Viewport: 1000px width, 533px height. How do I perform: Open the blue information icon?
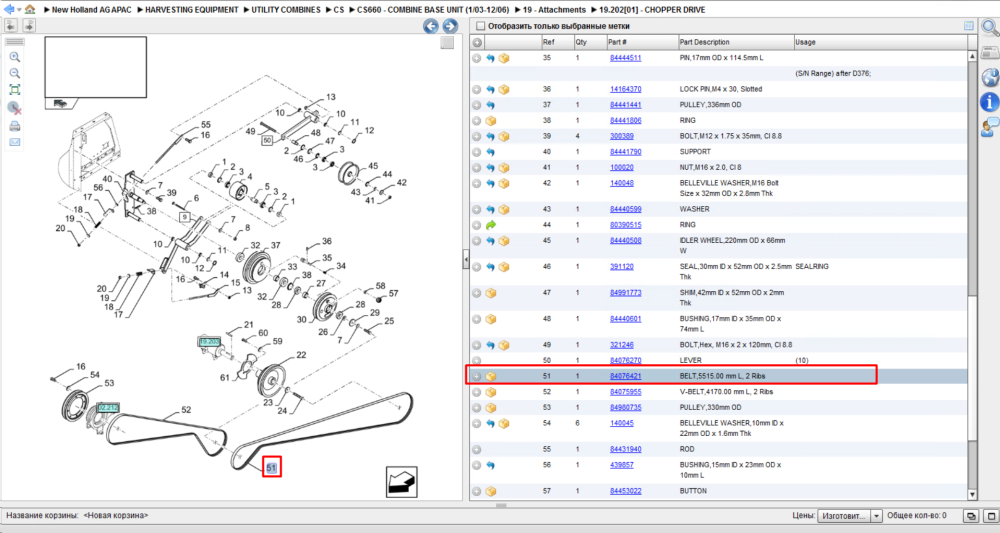[990, 102]
